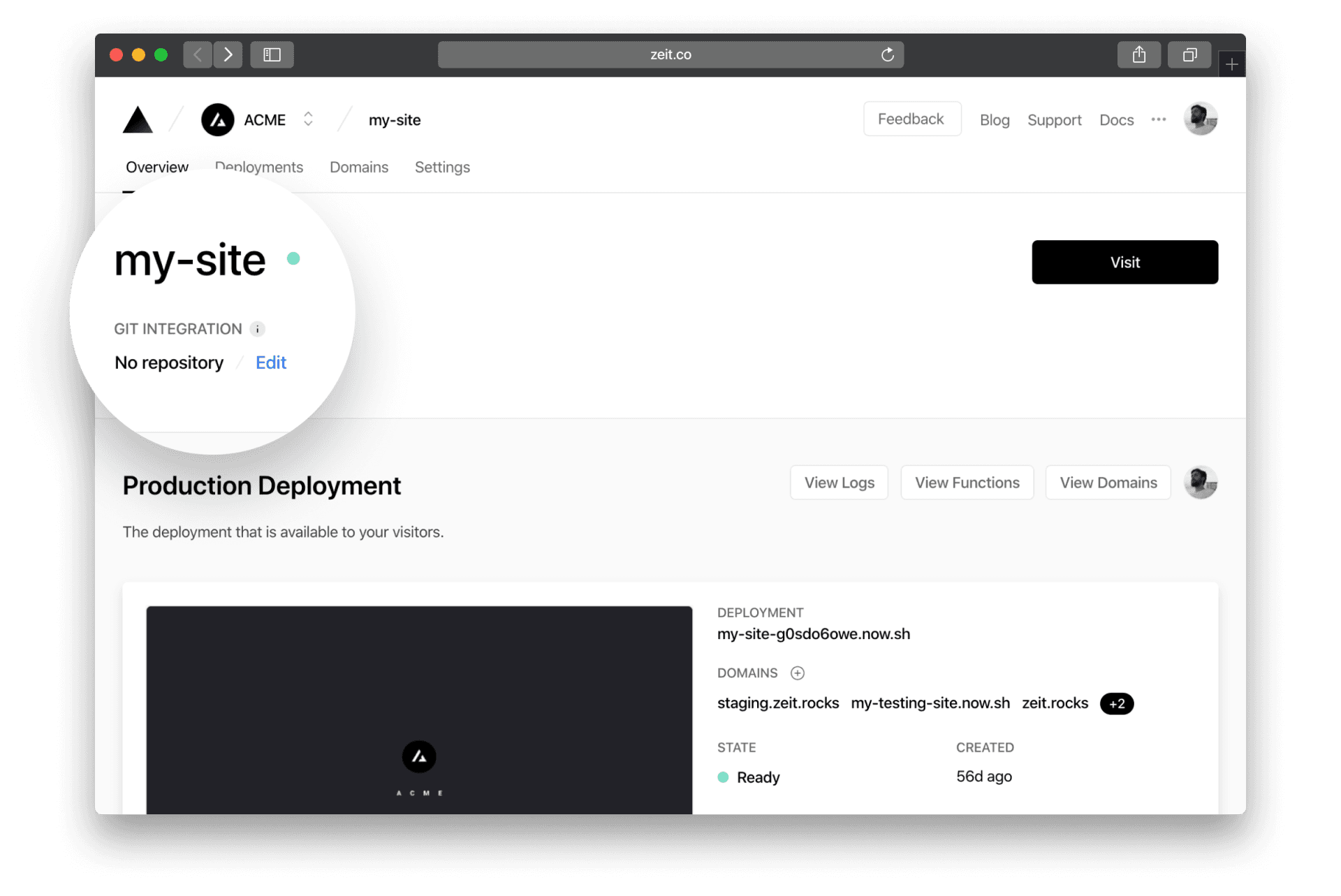Expand the +2 hidden domains badge

coord(1117,704)
